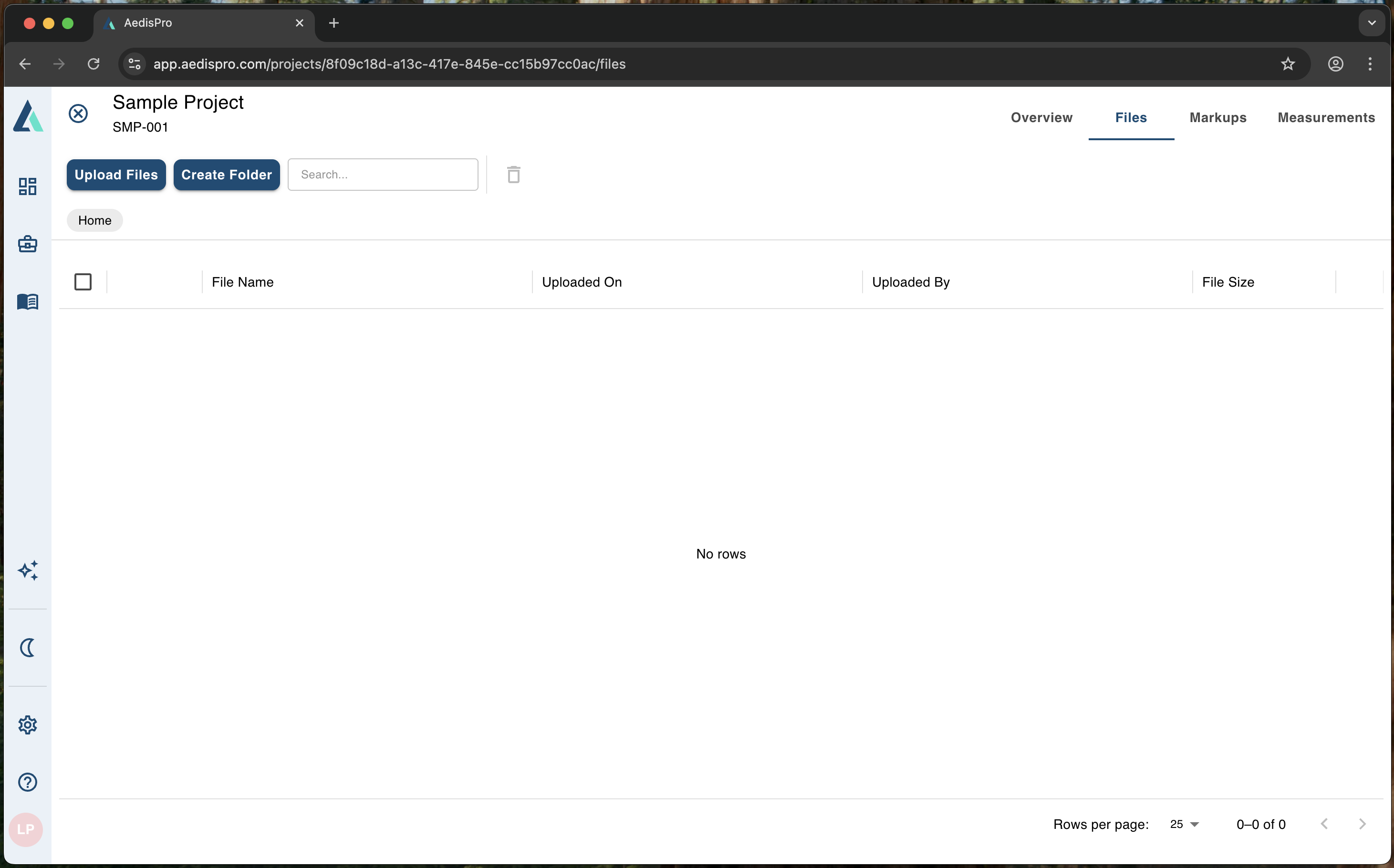
Task: Click the delete trash icon near search
Action: pos(513,175)
